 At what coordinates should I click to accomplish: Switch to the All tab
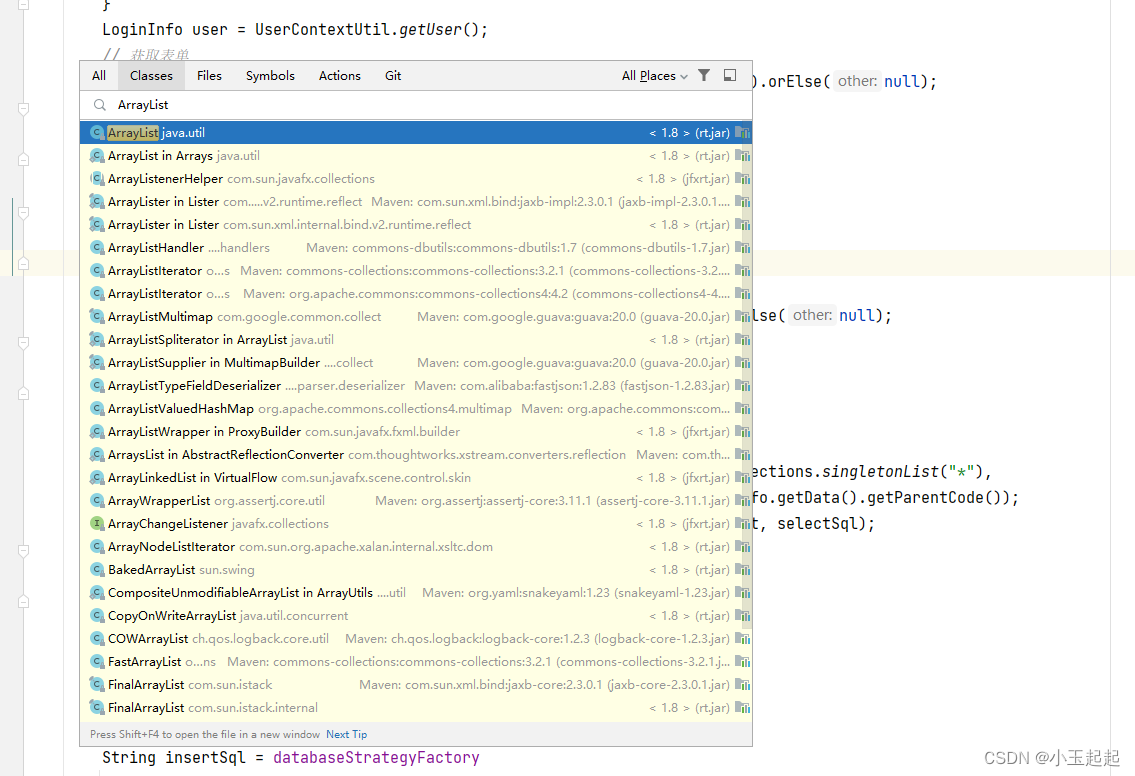[98, 75]
